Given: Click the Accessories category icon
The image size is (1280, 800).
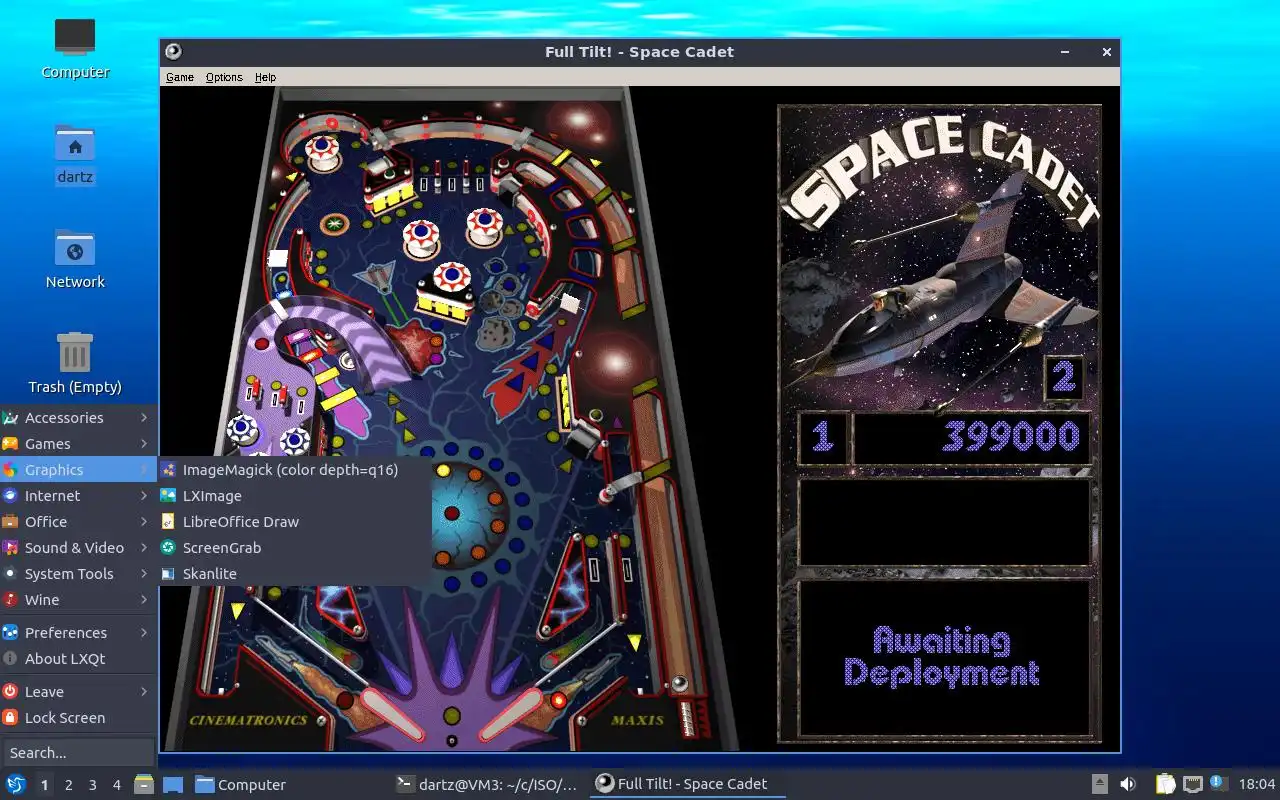Looking at the screenshot, I should [10, 418].
